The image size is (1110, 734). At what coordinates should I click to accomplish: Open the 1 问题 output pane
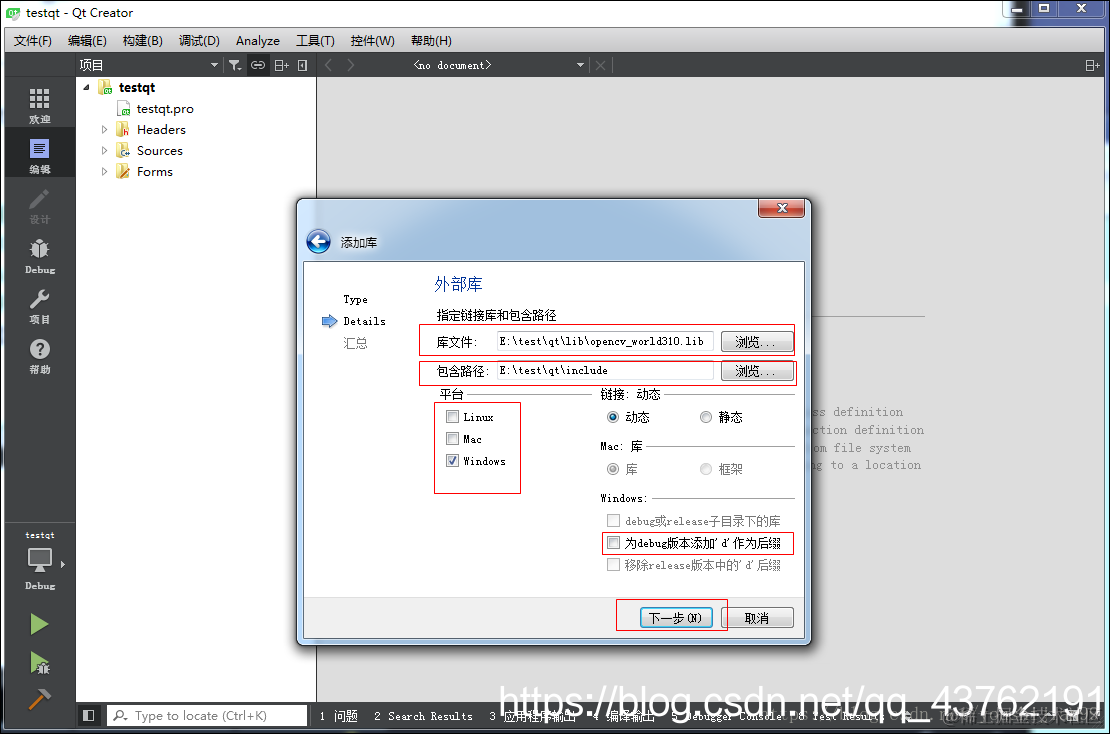pos(338,716)
